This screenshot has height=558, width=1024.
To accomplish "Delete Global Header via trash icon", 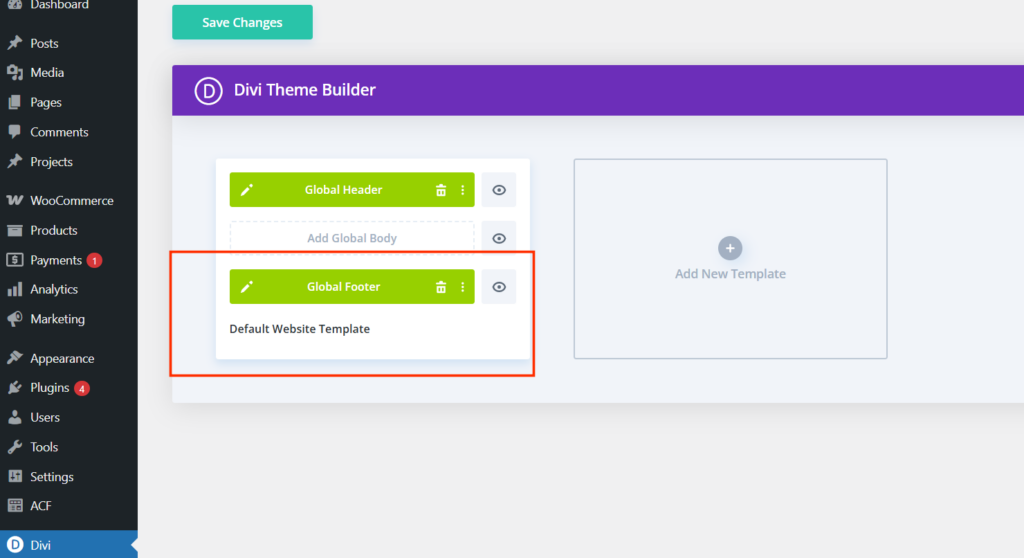I will point(441,190).
